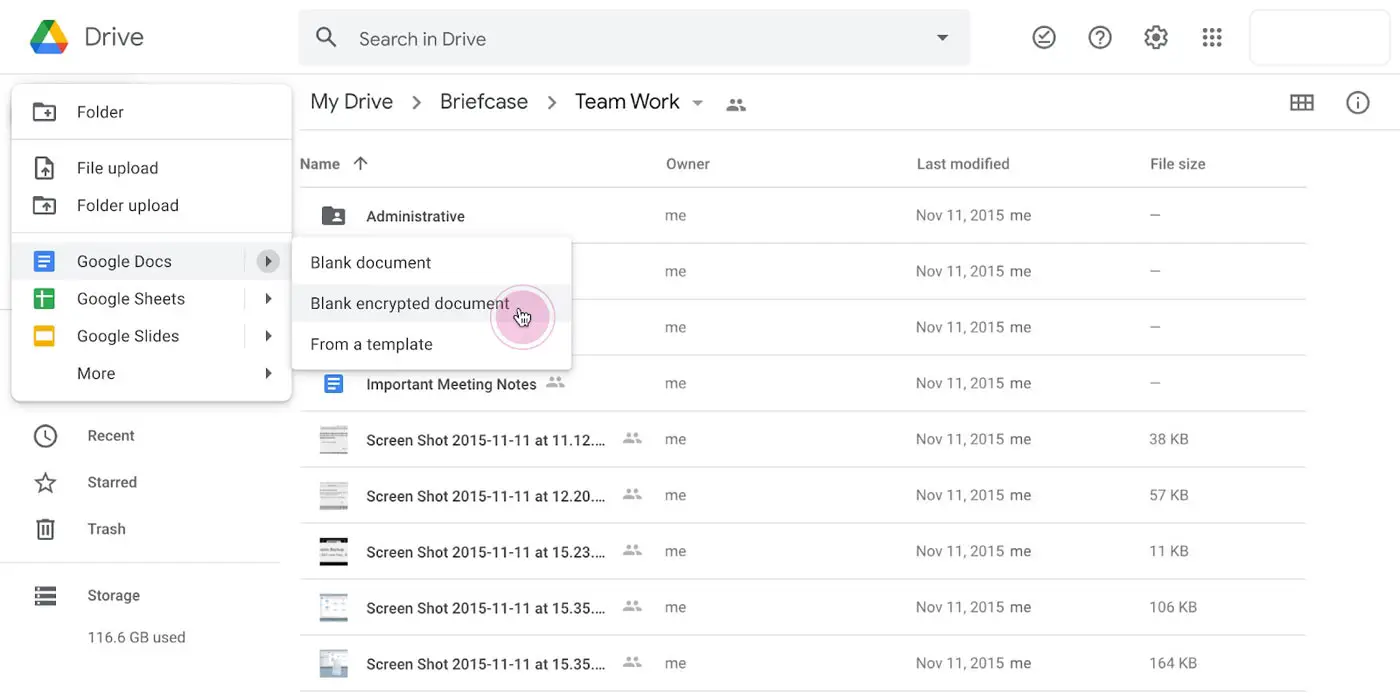Expand the Google Sheets submenu arrow
Image resolution: width=1400 pixels, height=700 pixels.
click(268, 298)
